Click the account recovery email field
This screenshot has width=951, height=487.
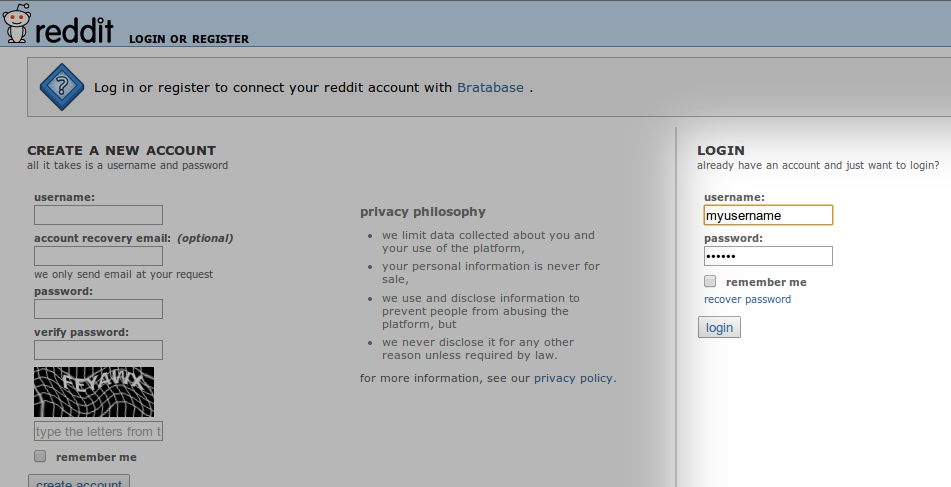[98, 256]
